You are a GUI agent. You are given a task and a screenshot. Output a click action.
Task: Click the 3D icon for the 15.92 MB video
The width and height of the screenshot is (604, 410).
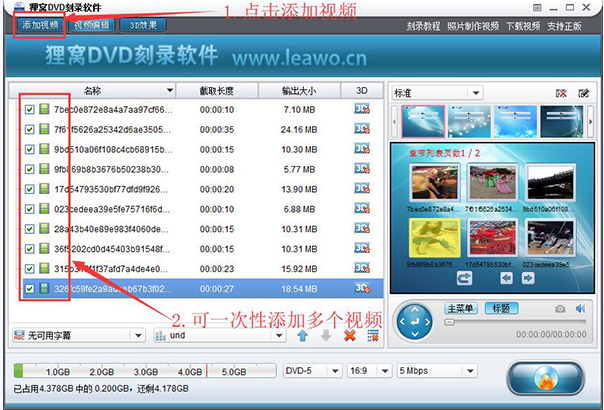point(362,268)
